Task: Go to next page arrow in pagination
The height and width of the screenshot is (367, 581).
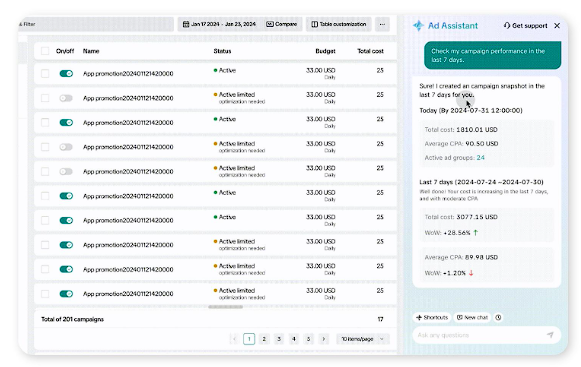Action: (323, 339)
